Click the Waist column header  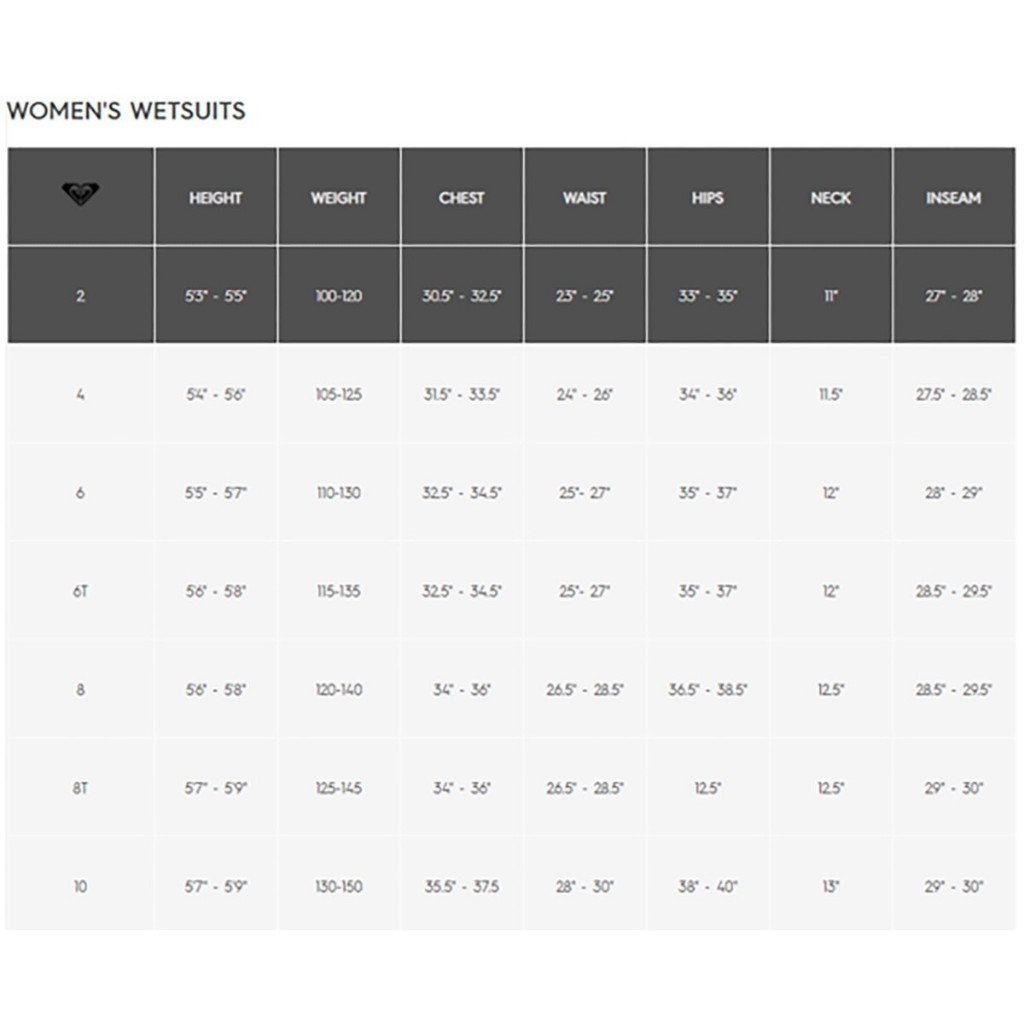click(584, 198)
